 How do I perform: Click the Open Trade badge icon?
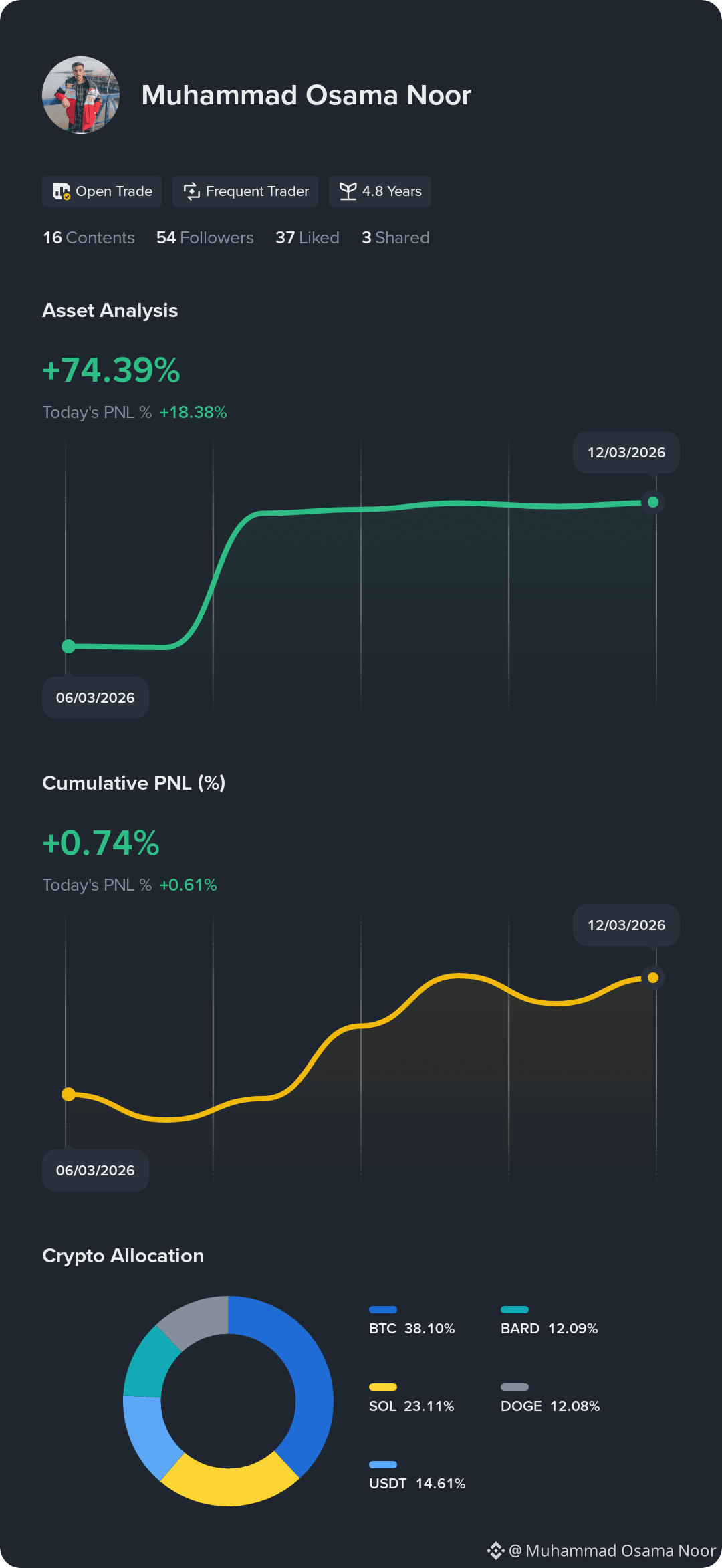(62, 191)
